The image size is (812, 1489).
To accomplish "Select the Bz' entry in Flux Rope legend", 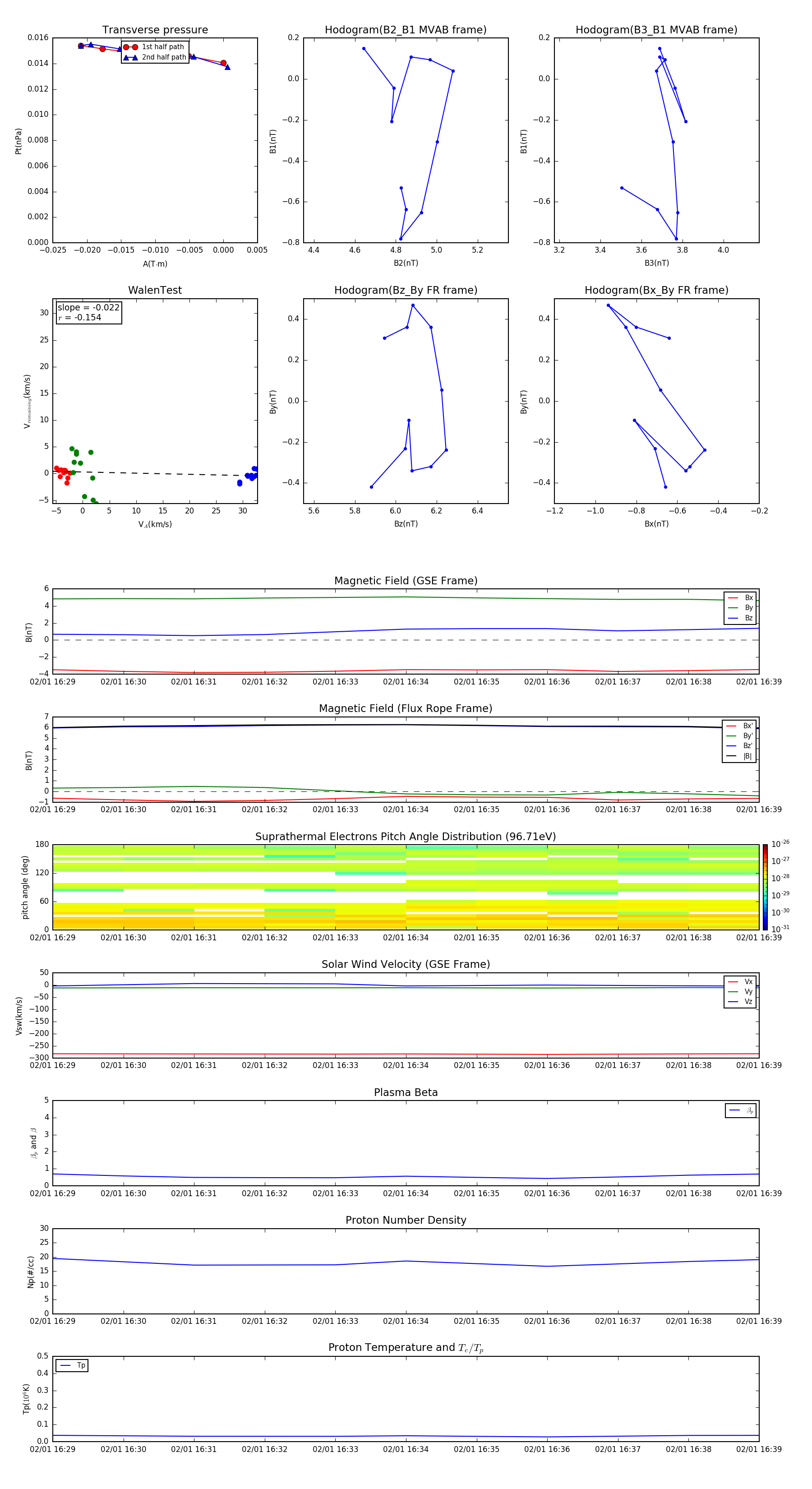I will [739, 746].
